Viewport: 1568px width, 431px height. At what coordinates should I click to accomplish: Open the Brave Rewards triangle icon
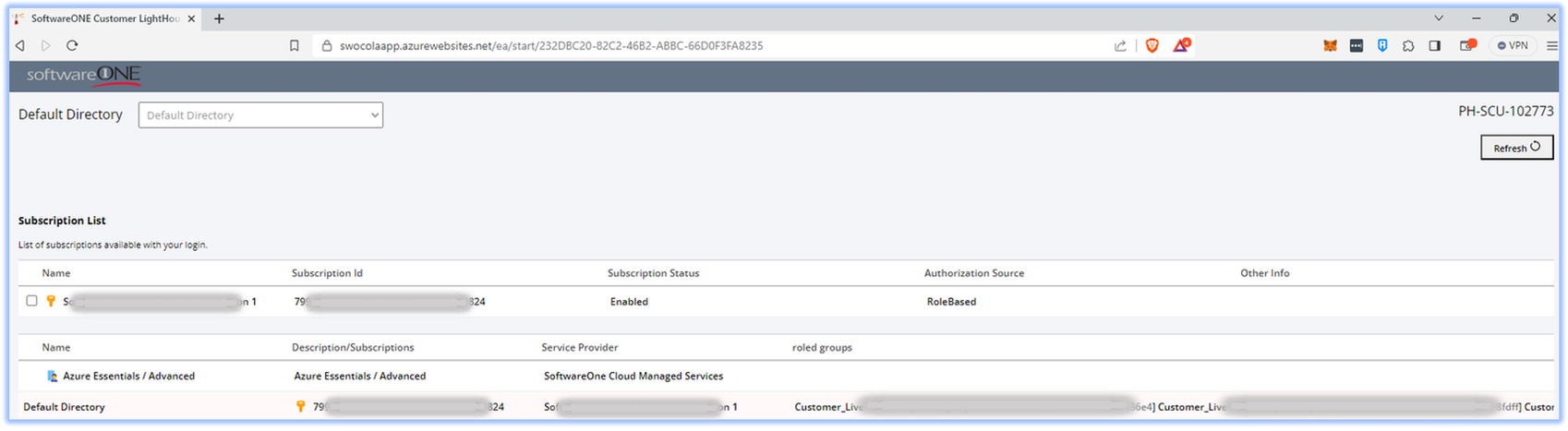(x=1181, y=45)
